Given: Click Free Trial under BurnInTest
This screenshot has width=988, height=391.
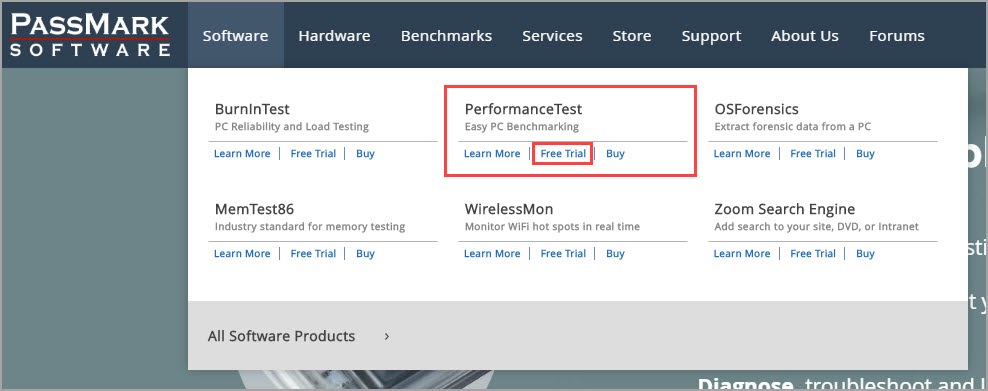Looking at the screenshot, I should (313, 154).
